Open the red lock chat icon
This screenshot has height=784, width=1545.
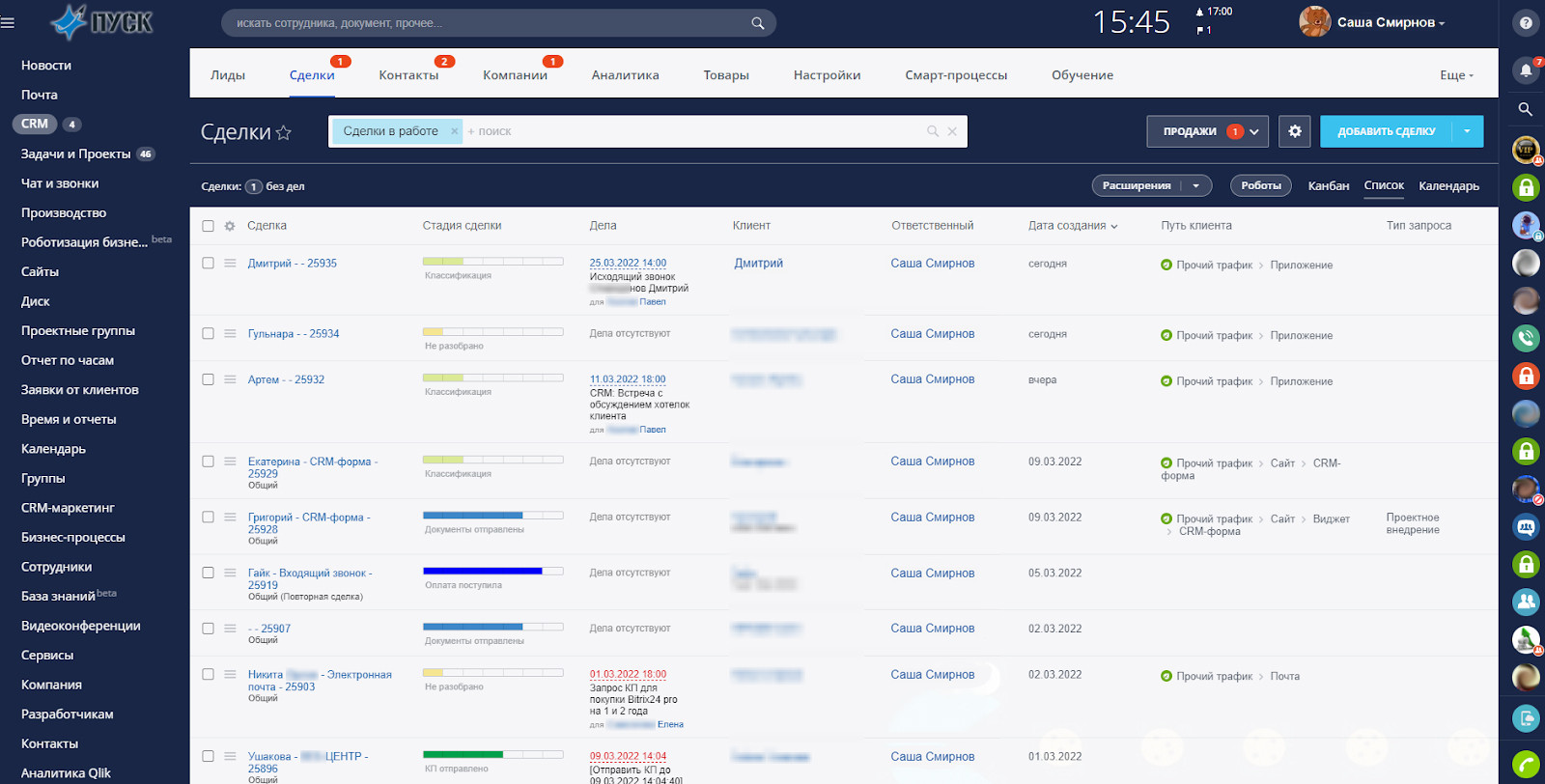click(1526, 376)
